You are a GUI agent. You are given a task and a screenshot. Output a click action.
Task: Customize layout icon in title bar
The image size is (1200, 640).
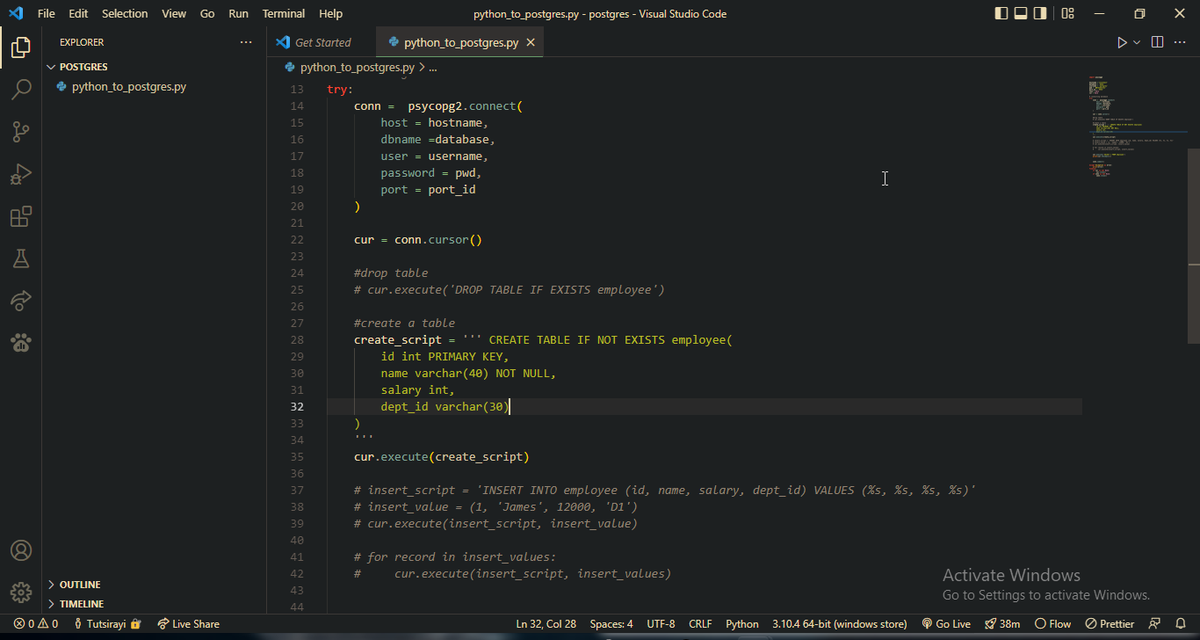(1067, 13)
